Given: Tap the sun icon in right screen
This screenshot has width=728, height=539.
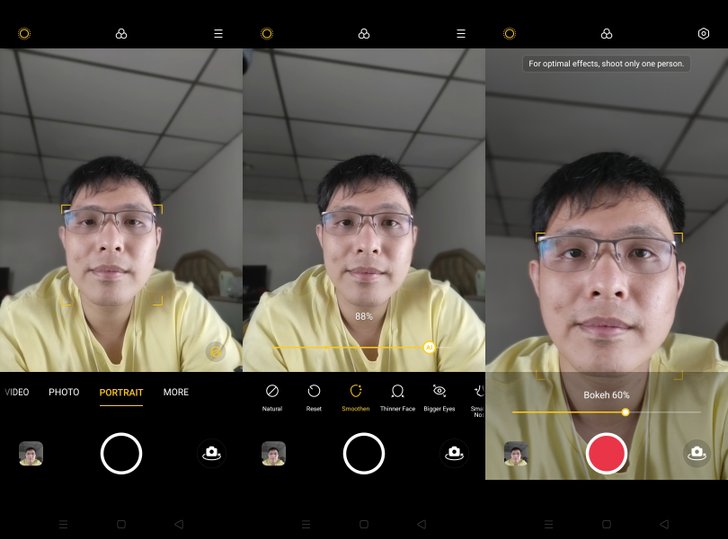Looking at the screenshot, I should tap(509, 33).
